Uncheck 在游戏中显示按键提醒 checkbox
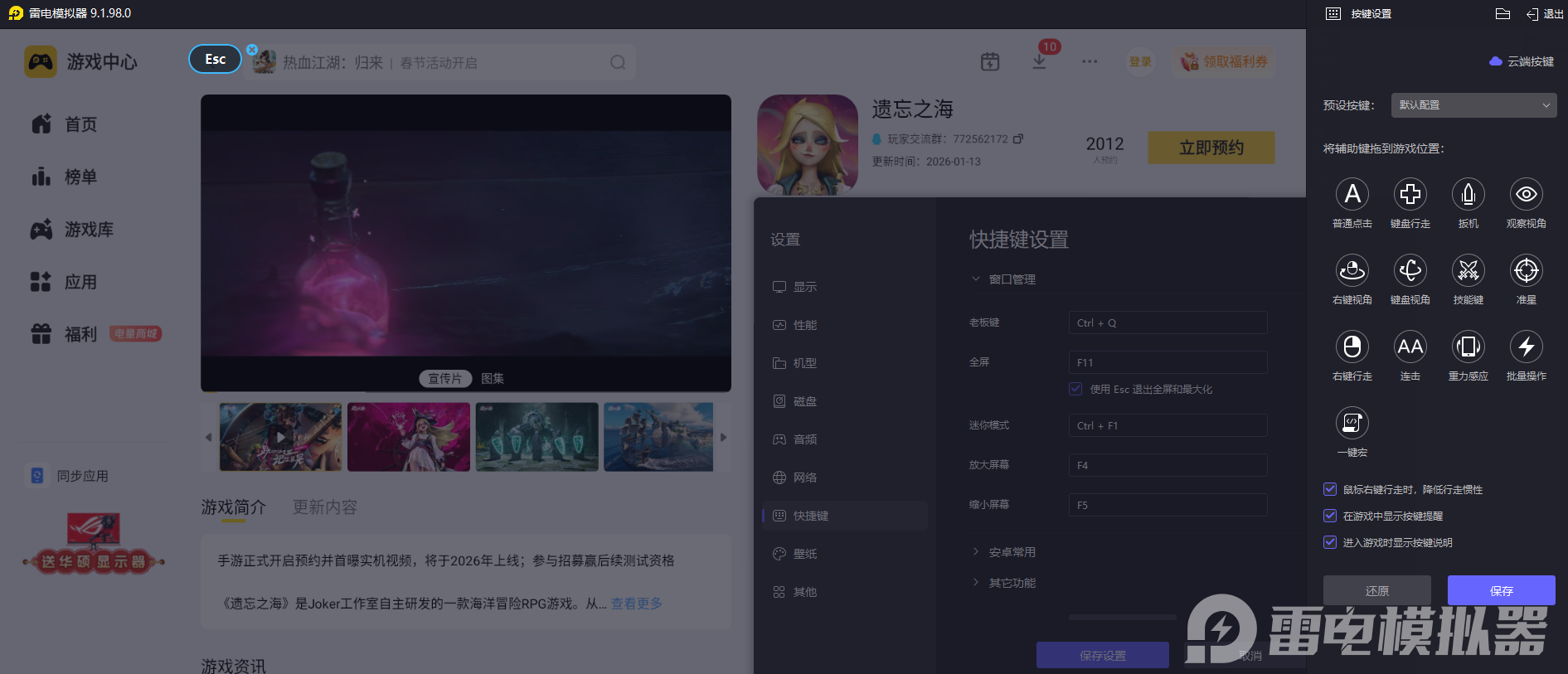The height and width of the screenshot is (674, 1568). 1330,516
